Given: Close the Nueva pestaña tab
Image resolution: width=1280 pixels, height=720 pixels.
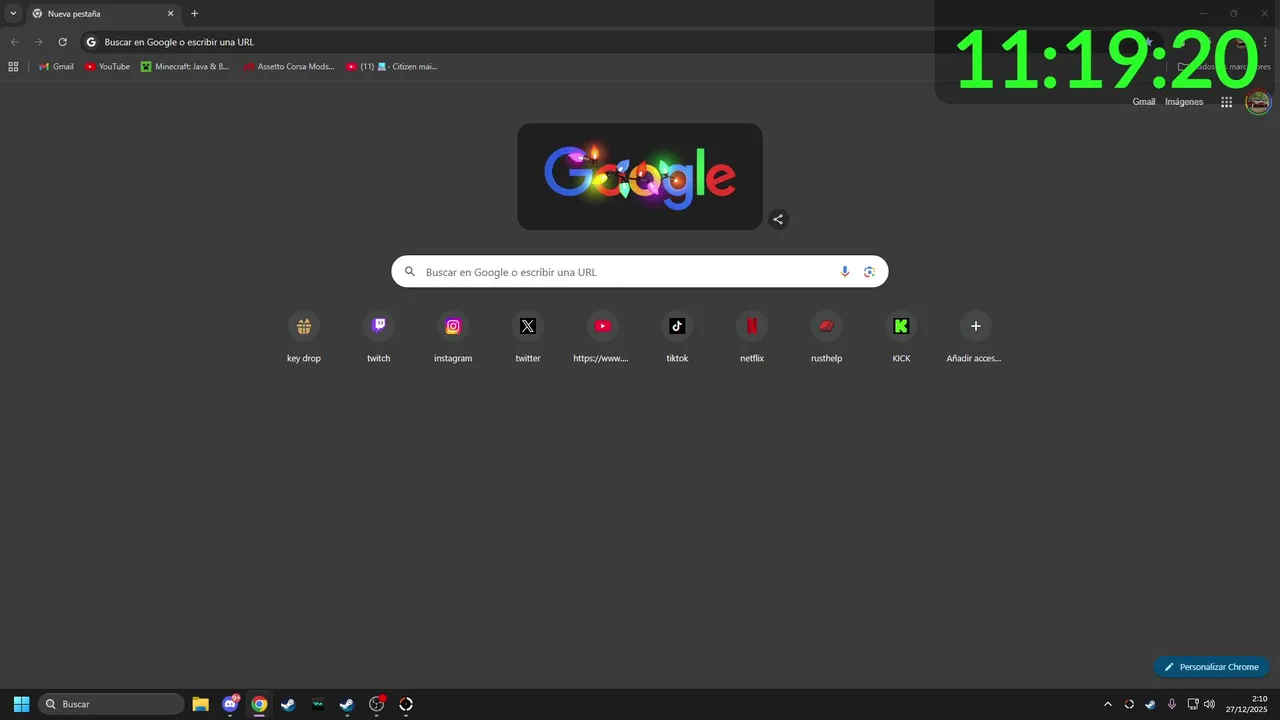Looking at the screenshot, I should (x=170, y=14).
